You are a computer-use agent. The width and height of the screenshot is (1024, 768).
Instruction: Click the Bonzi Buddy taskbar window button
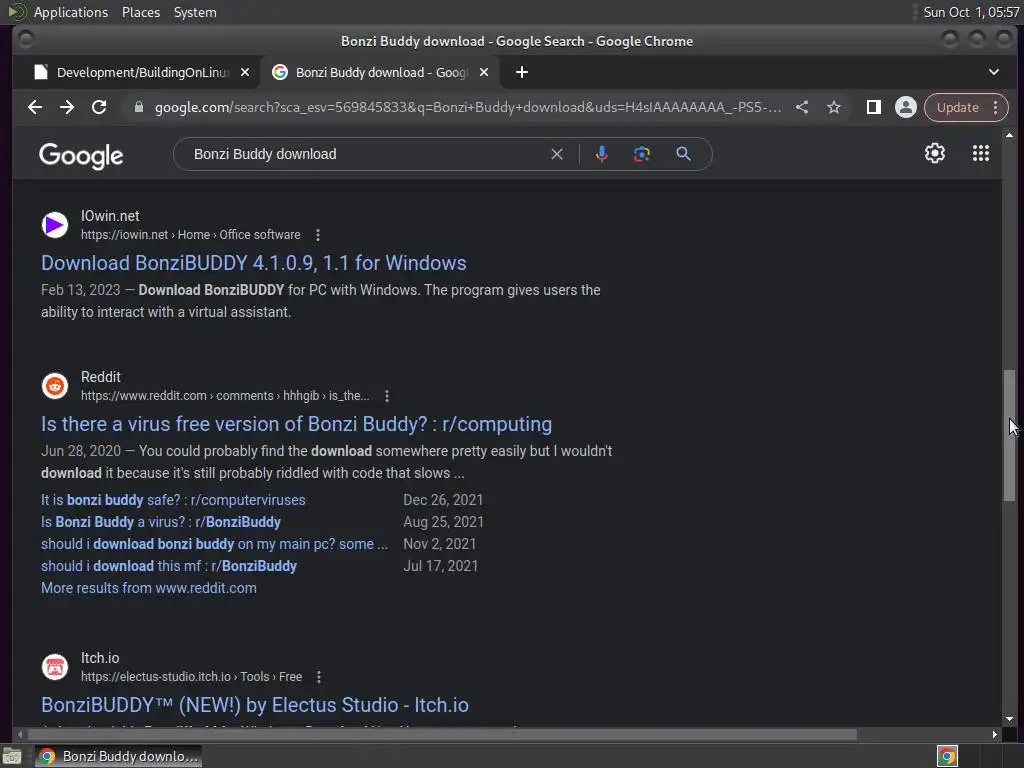pos(118,757)
